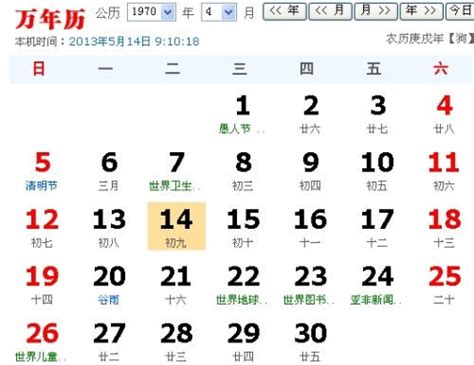Open the month dropdown showing 4
This screenshot has width=474, height=365.
pos(219,12)
